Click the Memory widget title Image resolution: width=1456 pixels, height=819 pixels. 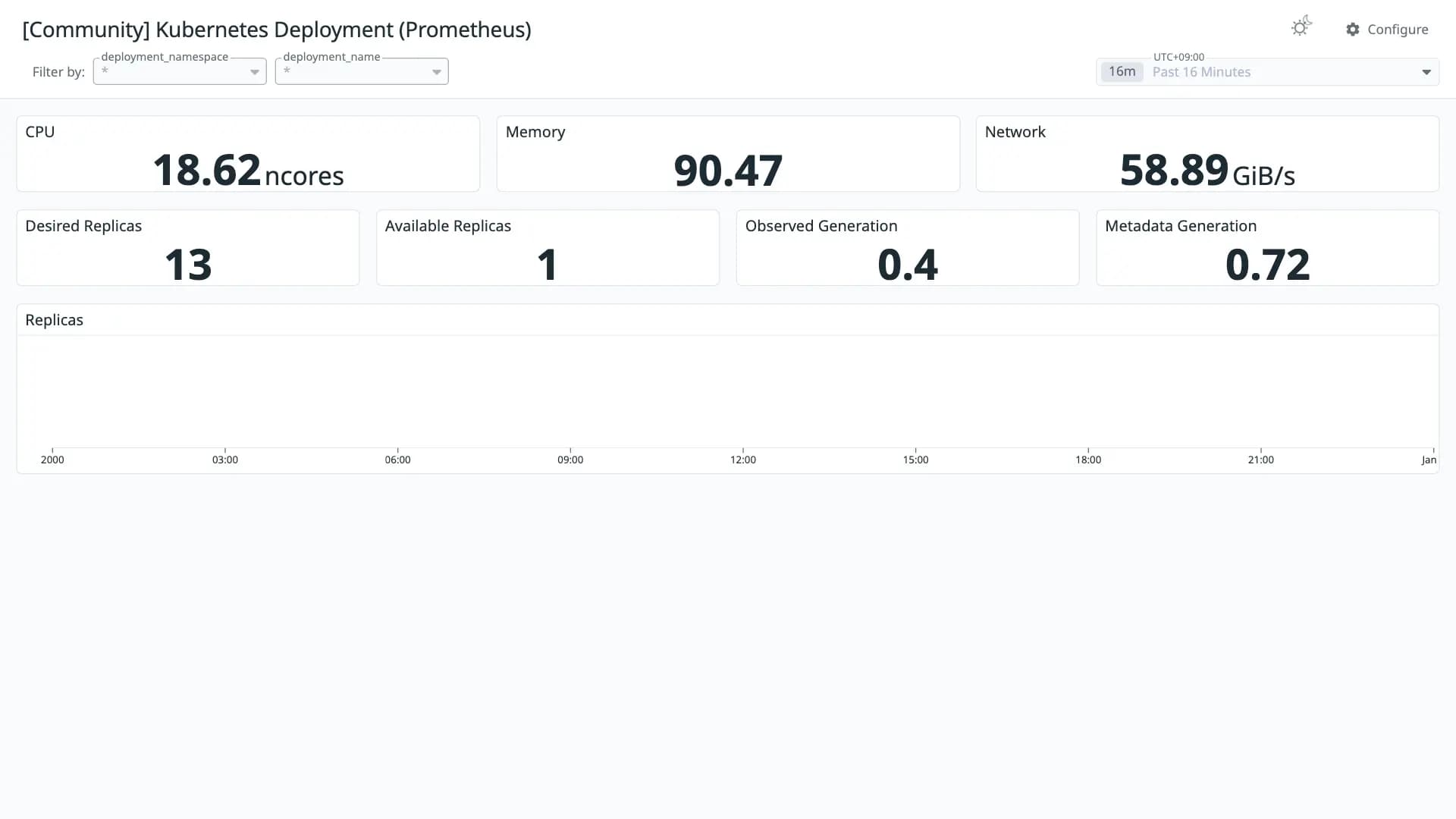tap(535, 132)
